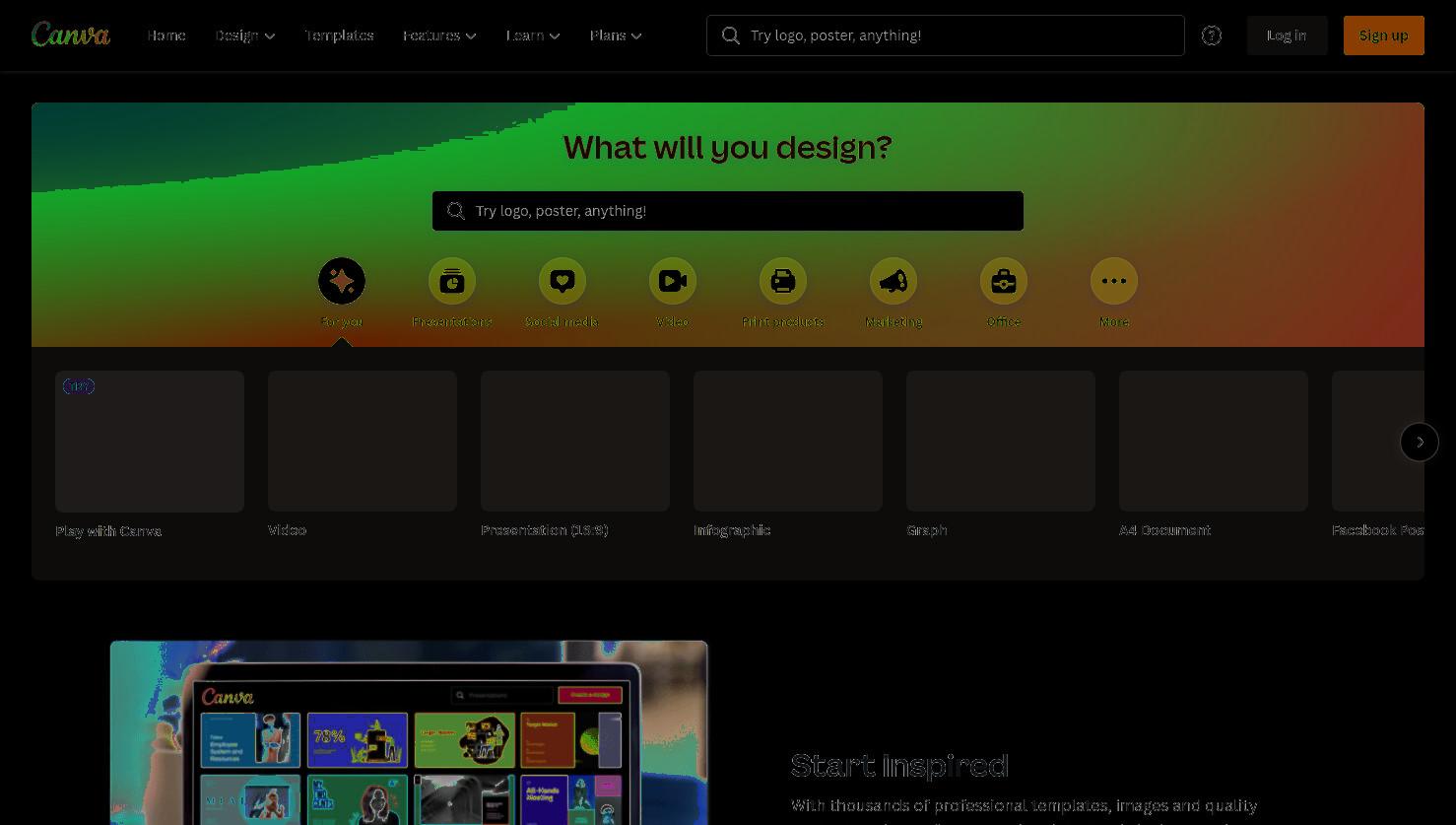Open the Play with Canva card

point(150,441)
